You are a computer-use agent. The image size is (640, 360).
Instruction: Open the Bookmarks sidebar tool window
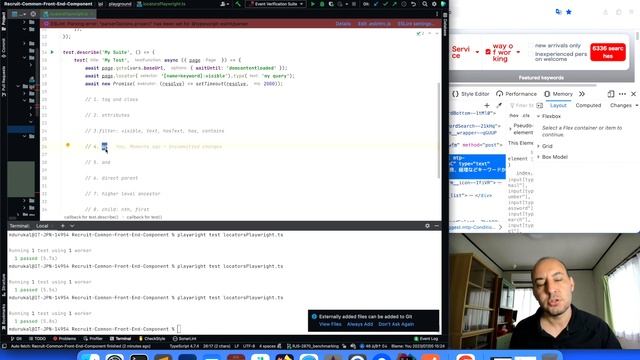tap(3, 318)
